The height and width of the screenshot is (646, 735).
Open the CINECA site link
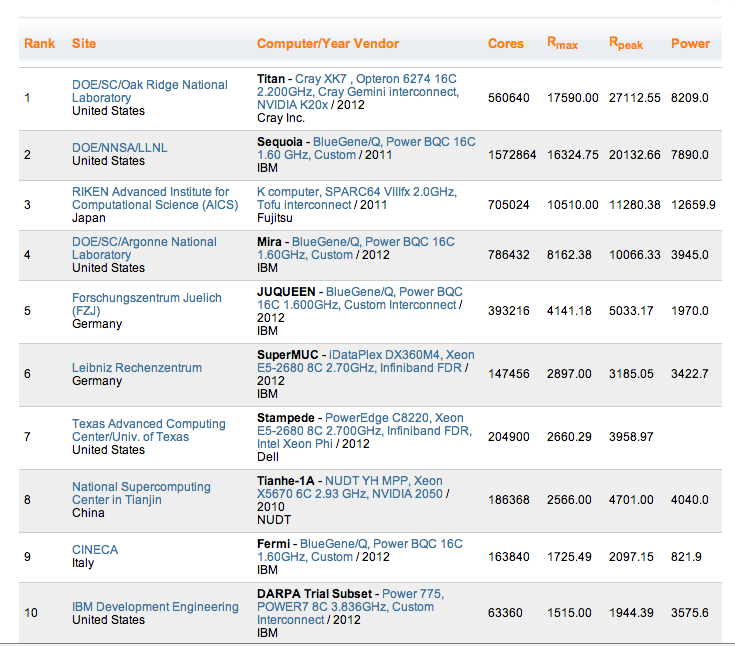(x=95, y=549)
